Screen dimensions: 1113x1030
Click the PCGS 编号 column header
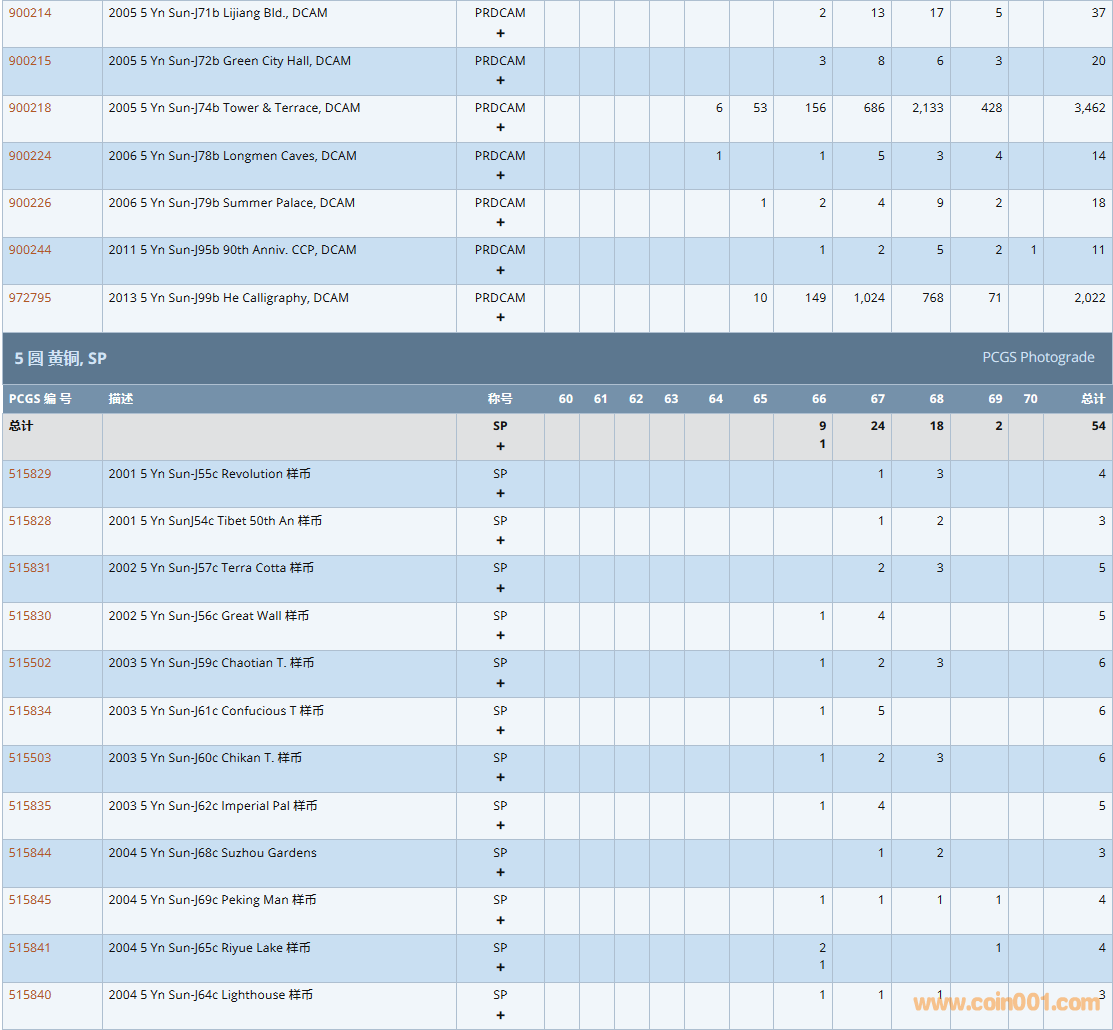coord(40,399)
